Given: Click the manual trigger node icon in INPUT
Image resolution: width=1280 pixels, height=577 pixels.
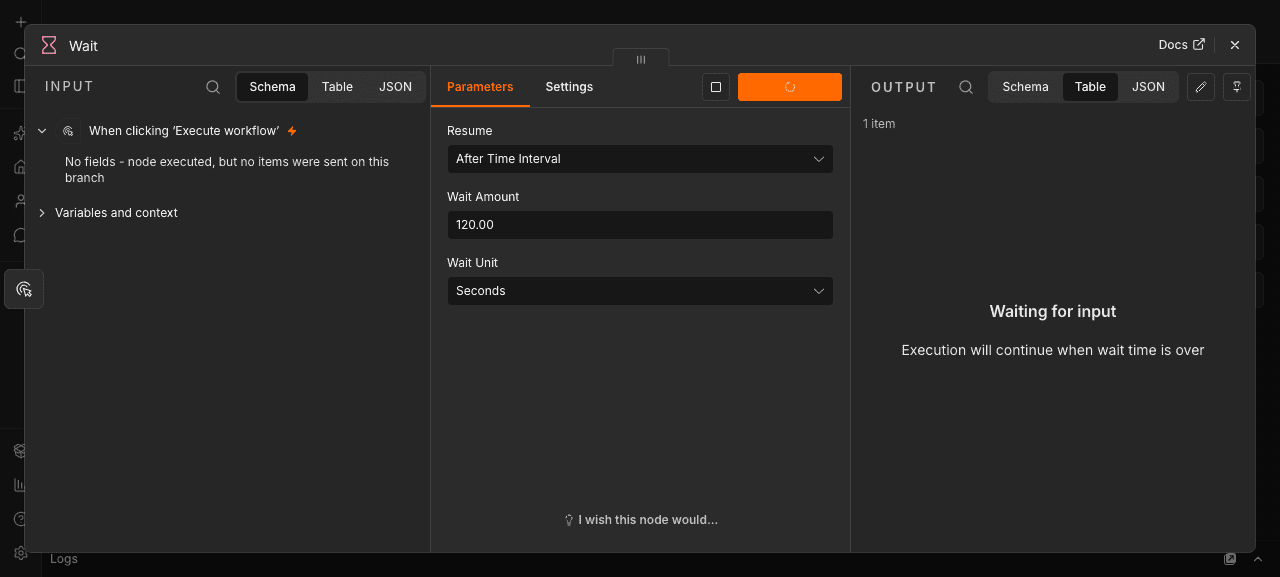Looking at the screenshot, I should click(69, 131).
